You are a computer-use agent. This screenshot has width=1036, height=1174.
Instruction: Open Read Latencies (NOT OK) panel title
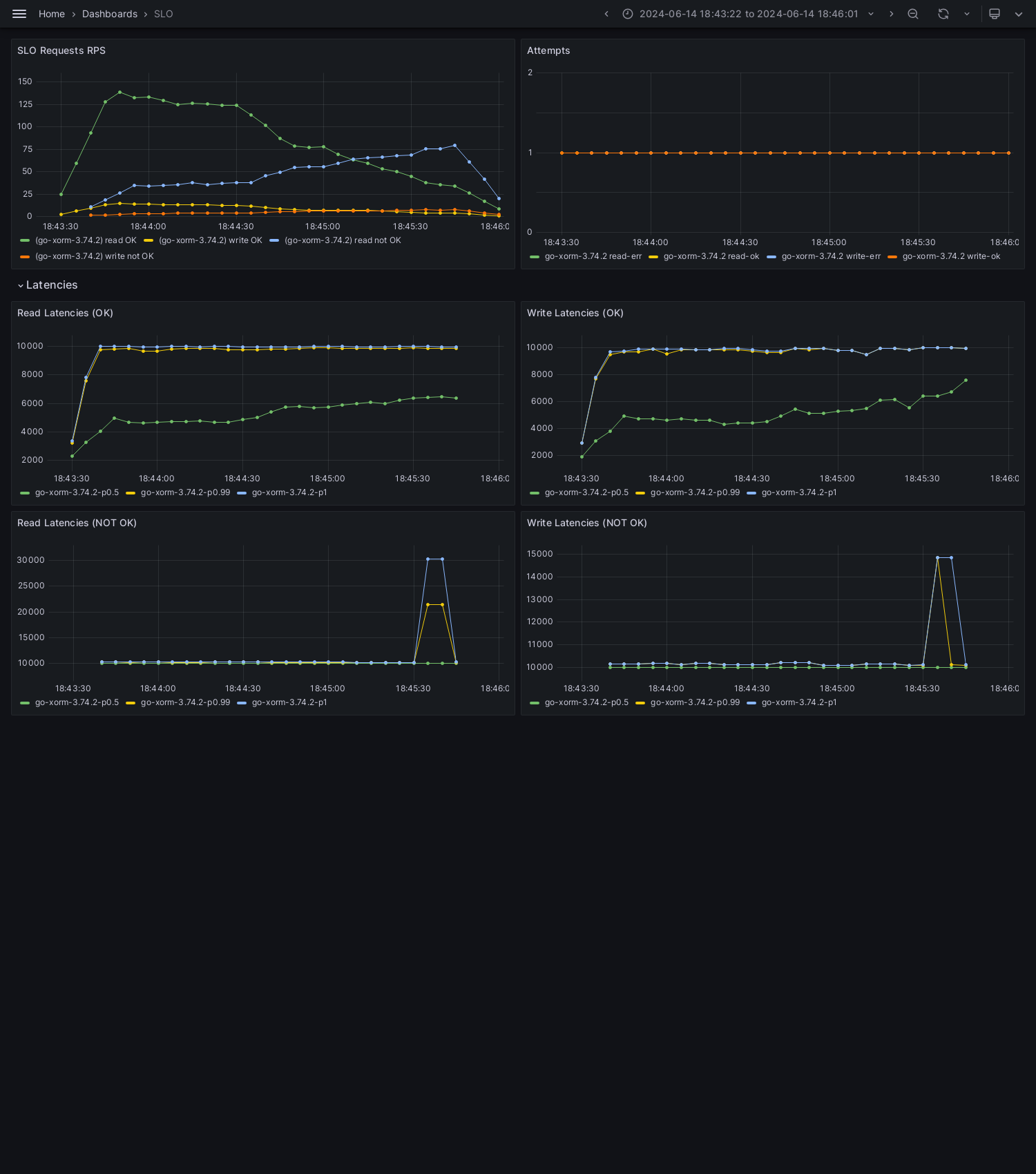tap(77, 523)
